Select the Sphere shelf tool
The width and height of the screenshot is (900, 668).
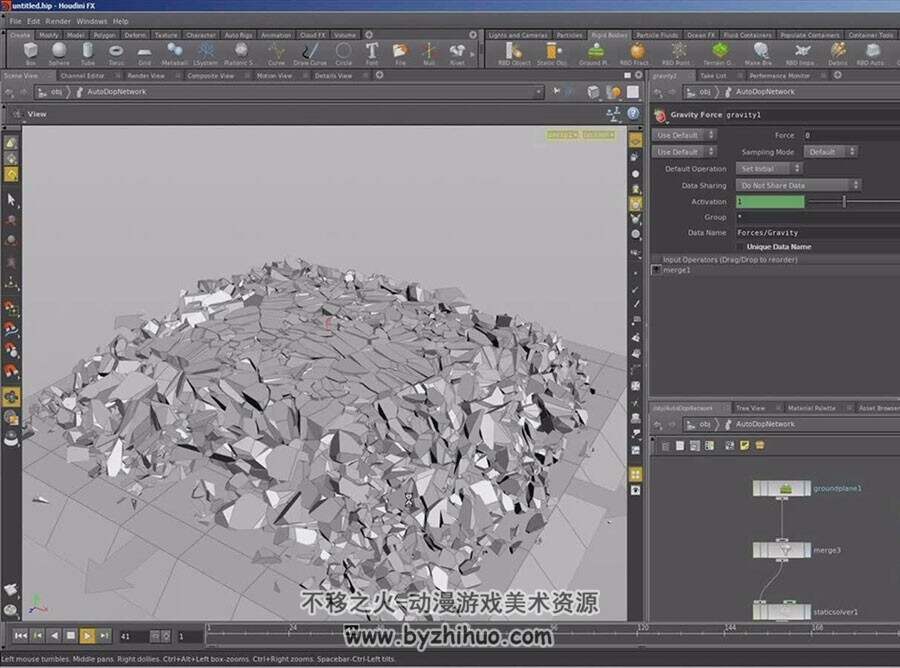pyautogui.click(x=59, y=54)
